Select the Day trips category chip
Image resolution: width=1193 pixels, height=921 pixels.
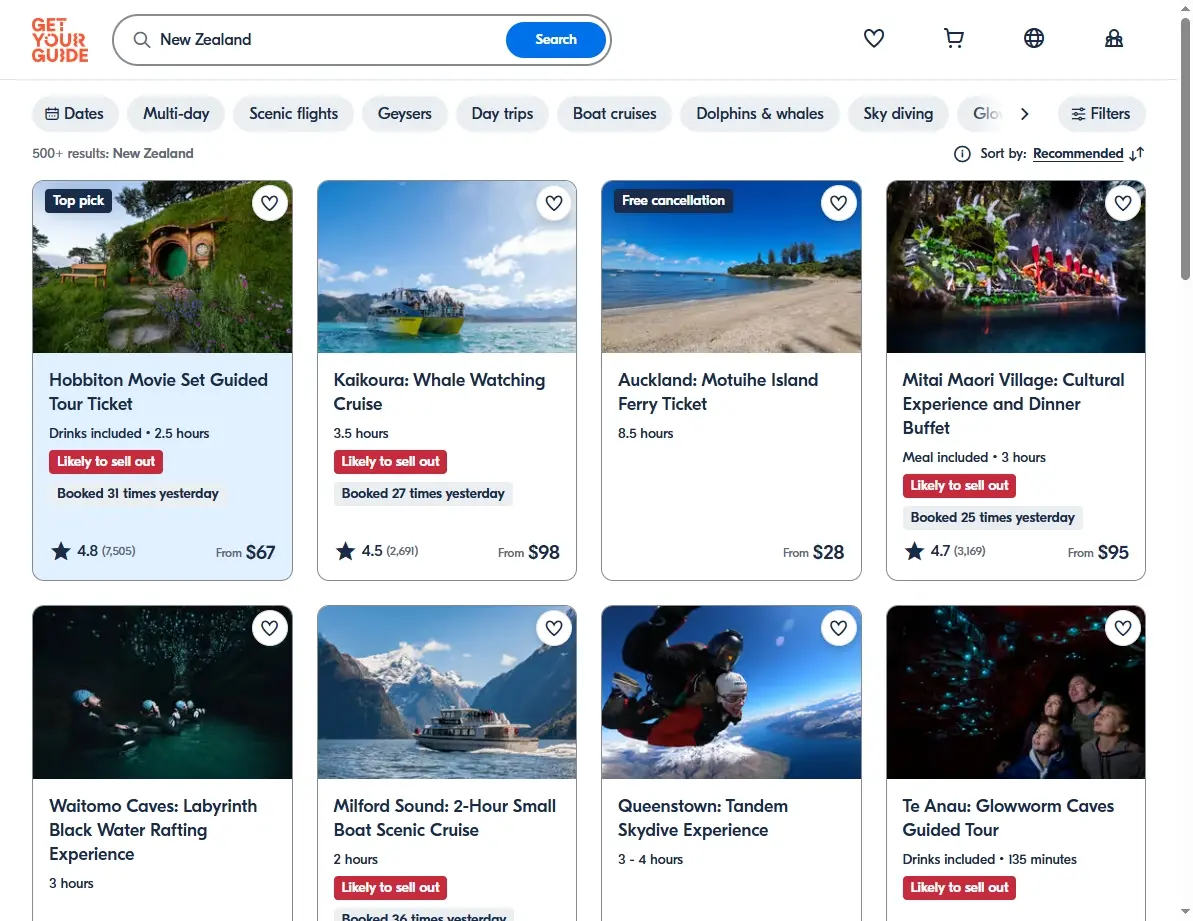pyautogui.click(x=502, y=114)
